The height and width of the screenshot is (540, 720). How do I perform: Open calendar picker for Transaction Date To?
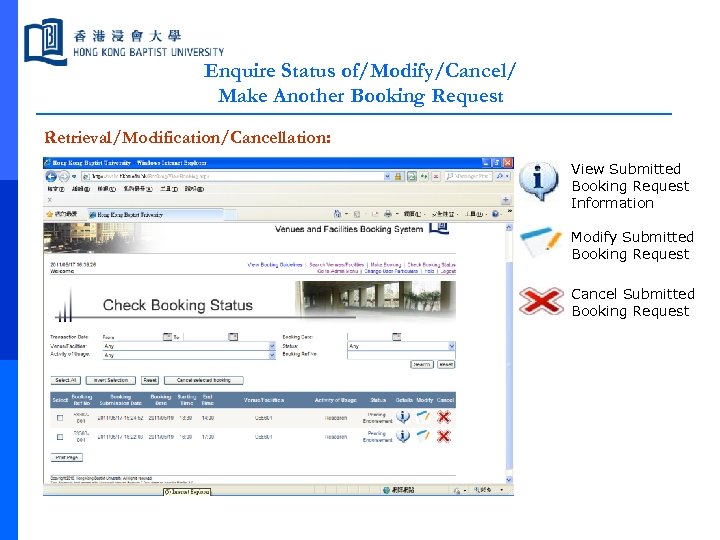point(233,337)
